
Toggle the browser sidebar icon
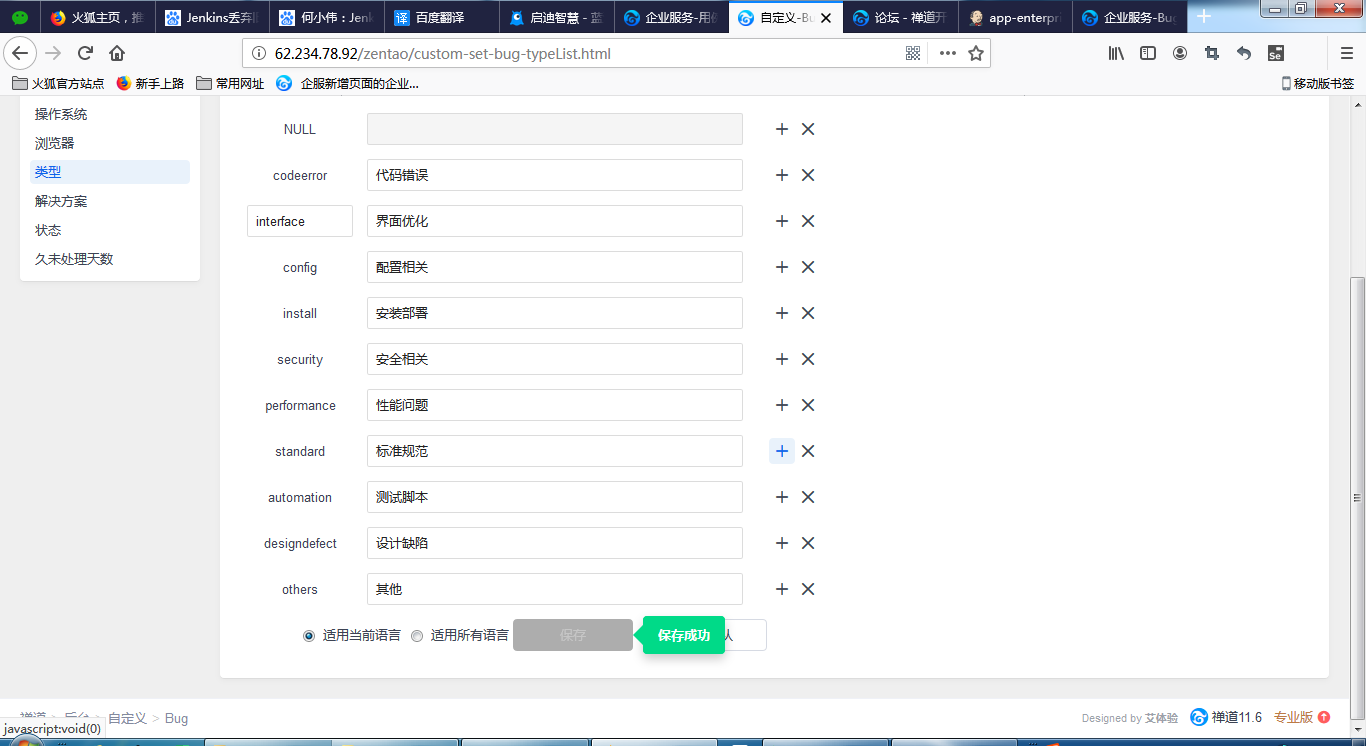(1148, 53)
